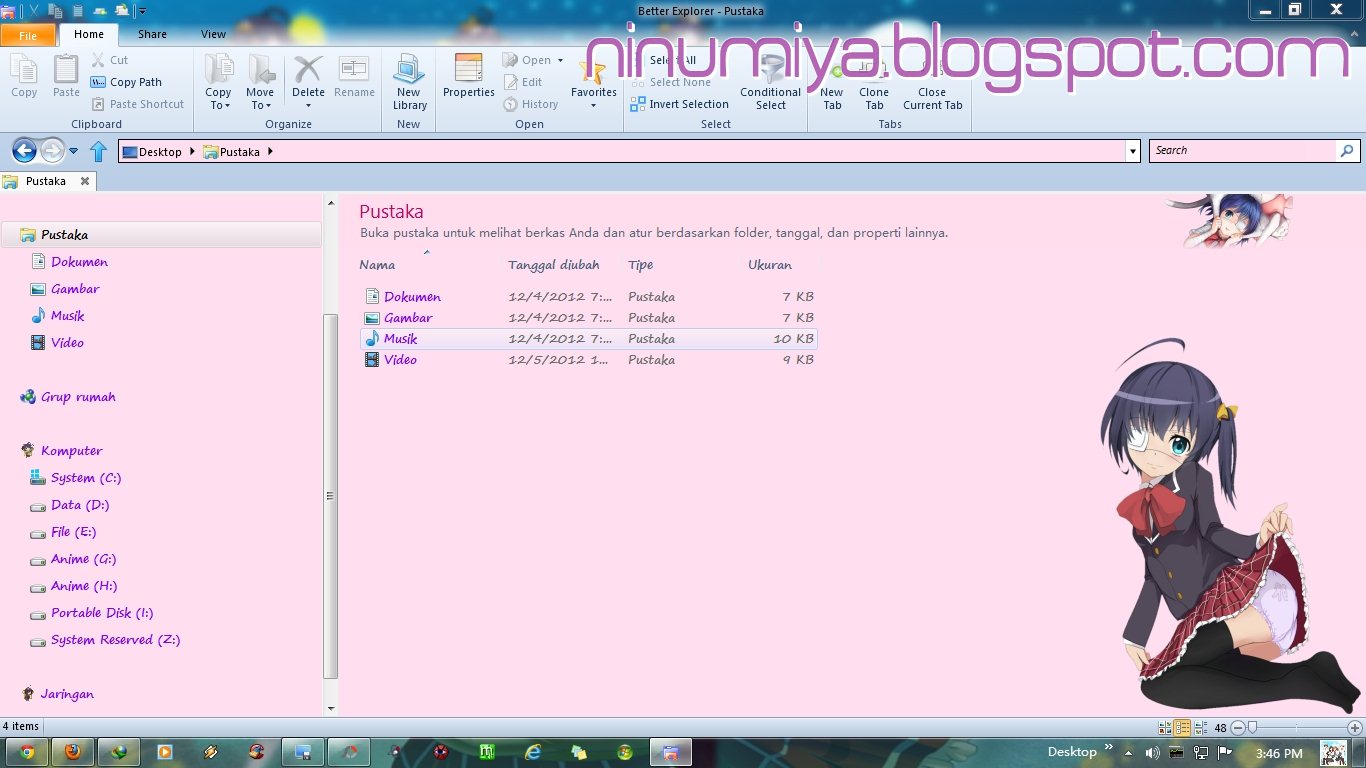Create a New Library
Viewport: 1366px width, 768px height.
pos(409,82)
